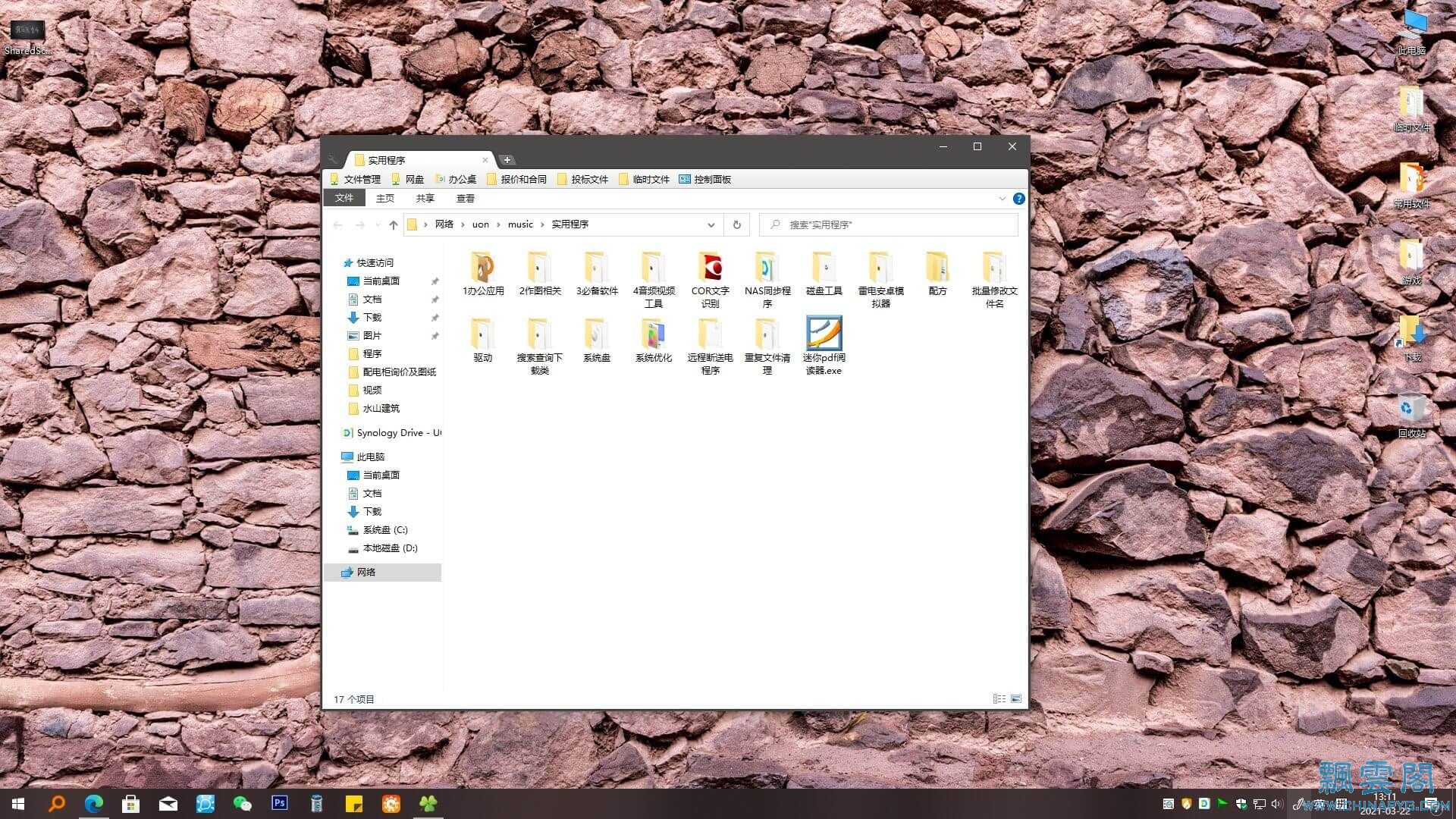Image resolution: width=1456 pixels, height=819 pixels.
Task: Expand the ribbon with the chevron
Action: coord(1003,199)
